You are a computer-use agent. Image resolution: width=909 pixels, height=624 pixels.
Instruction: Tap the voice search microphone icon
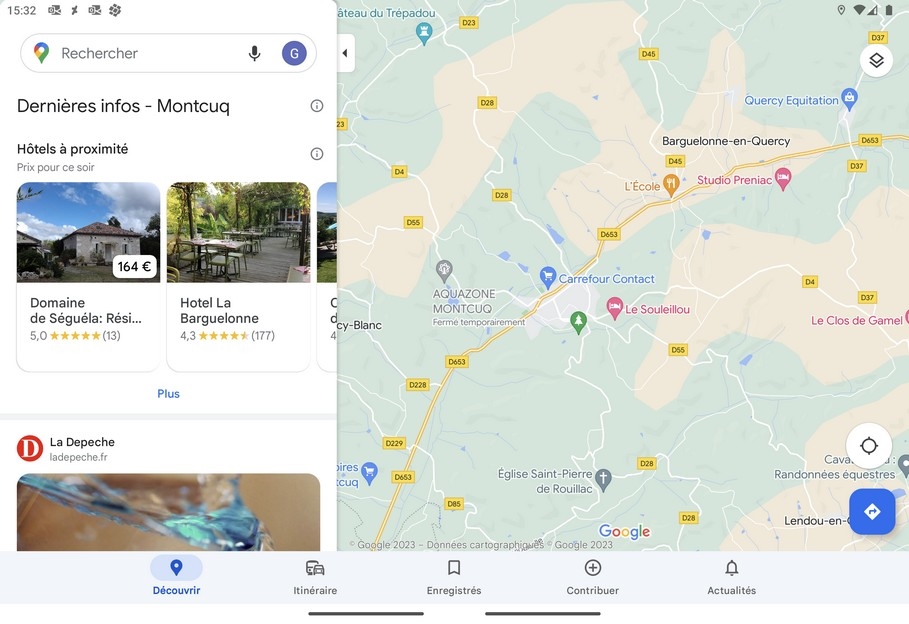tap(254, 53)
